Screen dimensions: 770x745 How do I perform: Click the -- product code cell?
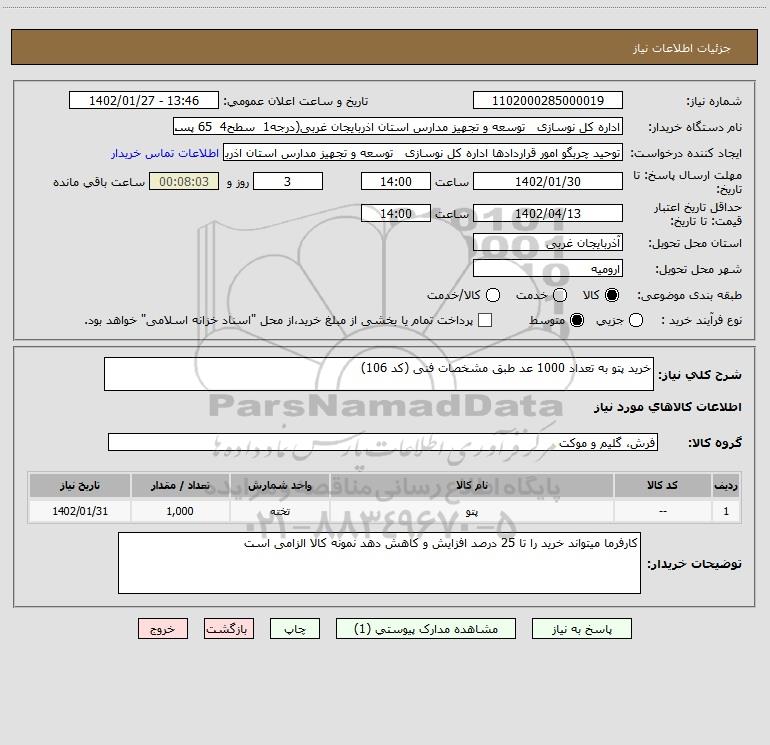coord(662,511)
